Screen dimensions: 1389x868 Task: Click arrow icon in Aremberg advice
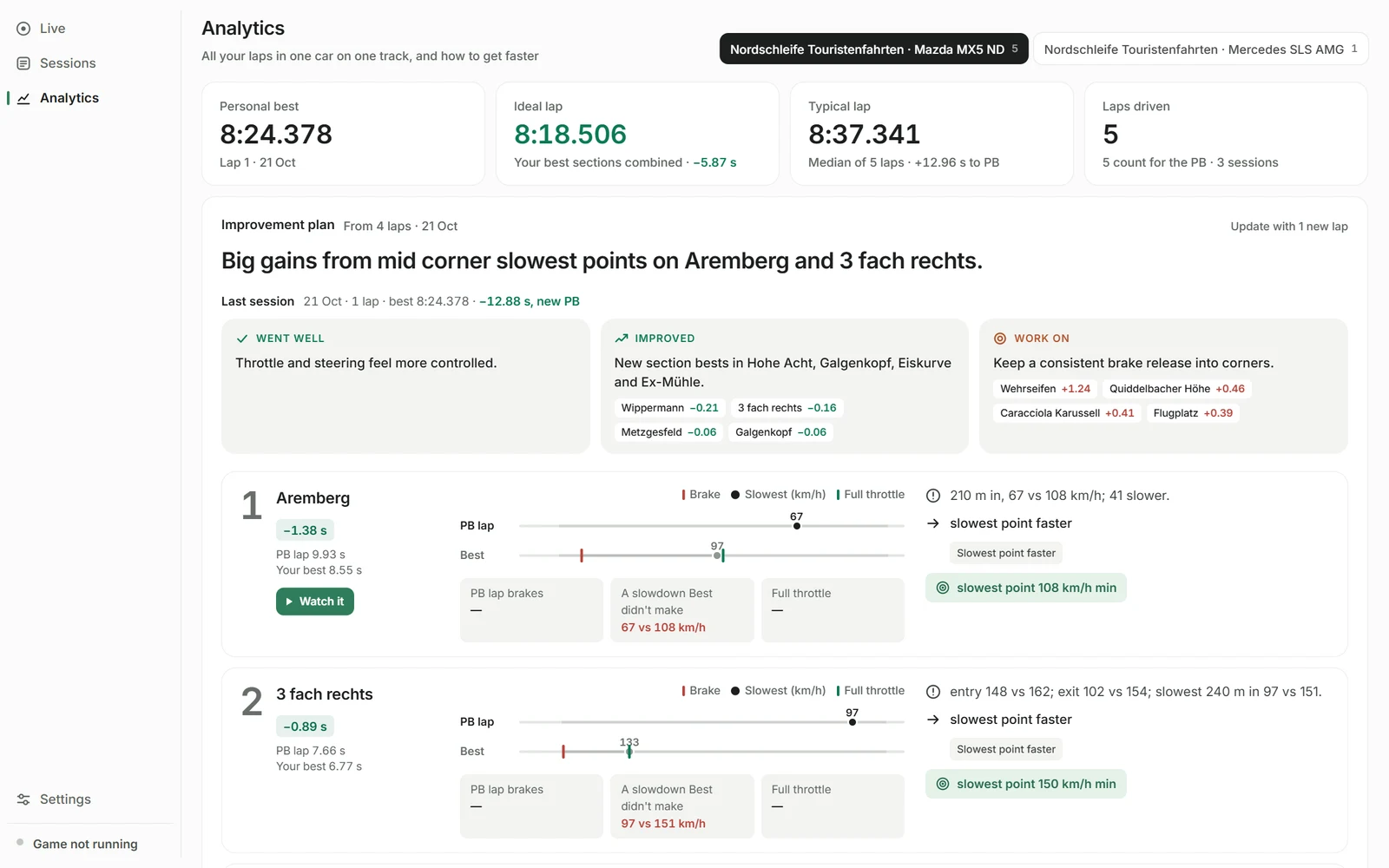(933, 523)
